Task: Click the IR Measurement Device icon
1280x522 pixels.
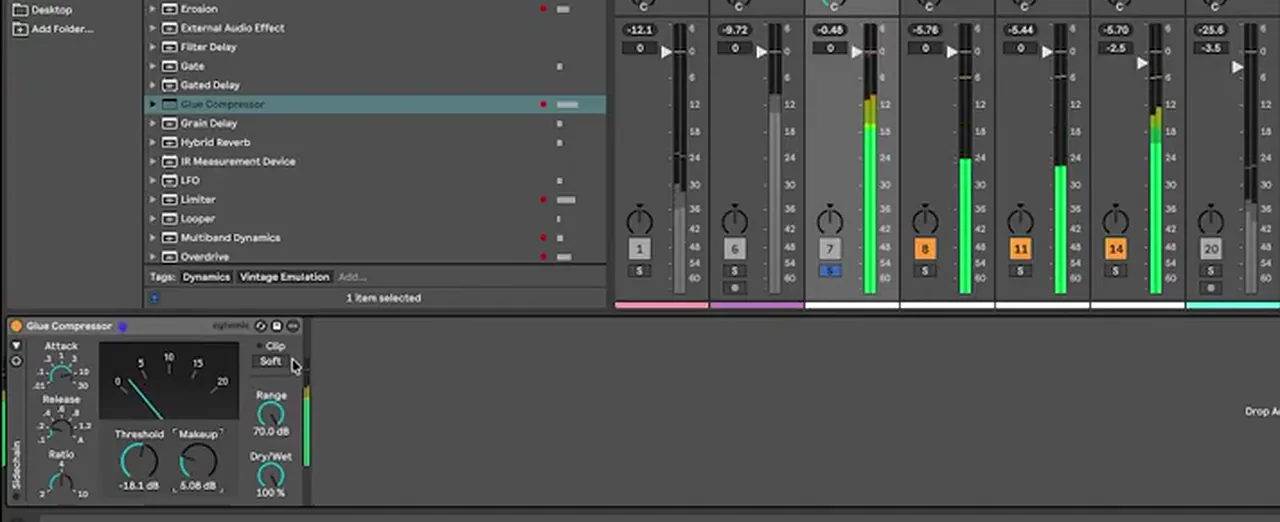Action: click(170, 161)
